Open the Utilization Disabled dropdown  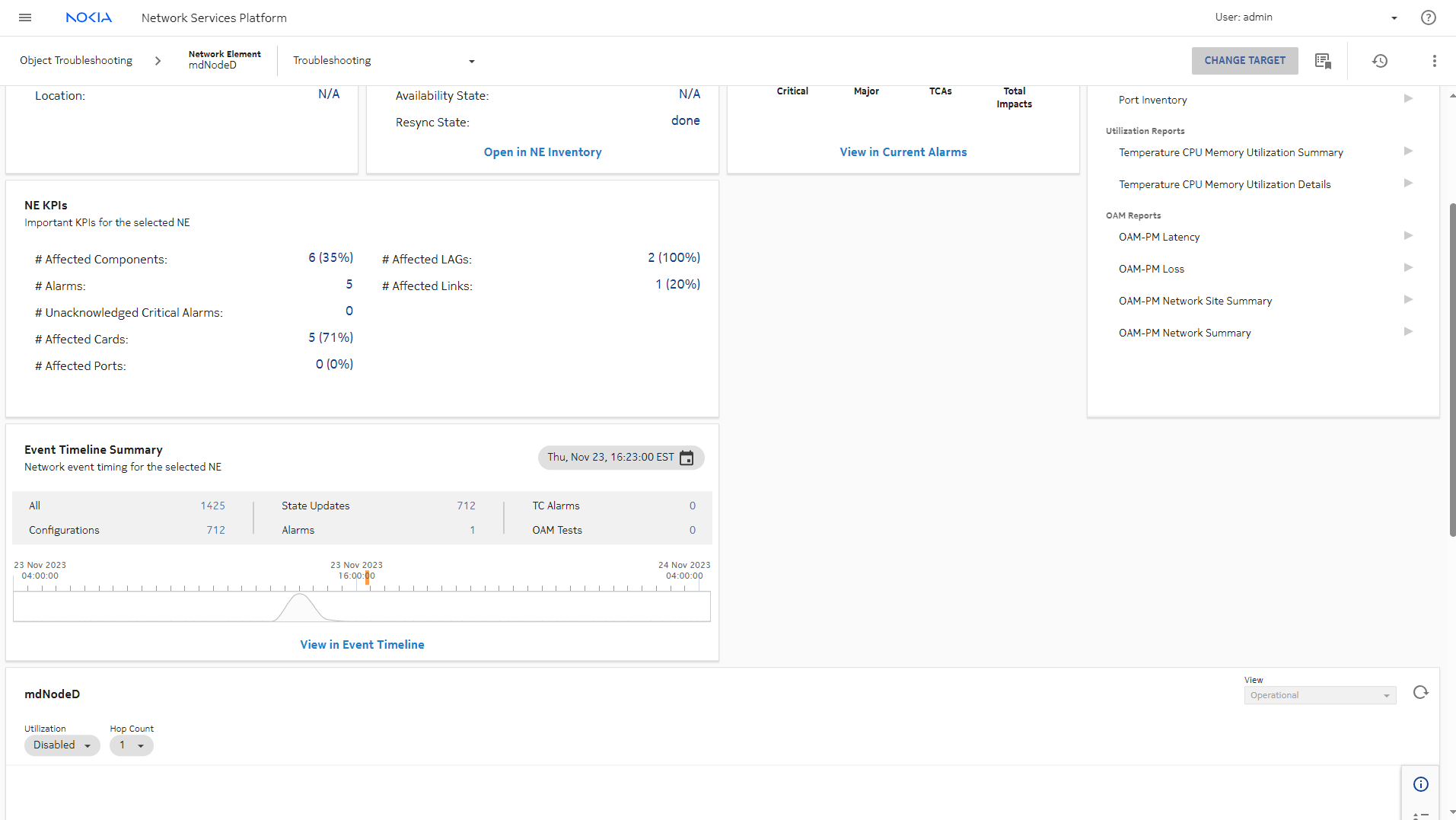click(62, 745)
